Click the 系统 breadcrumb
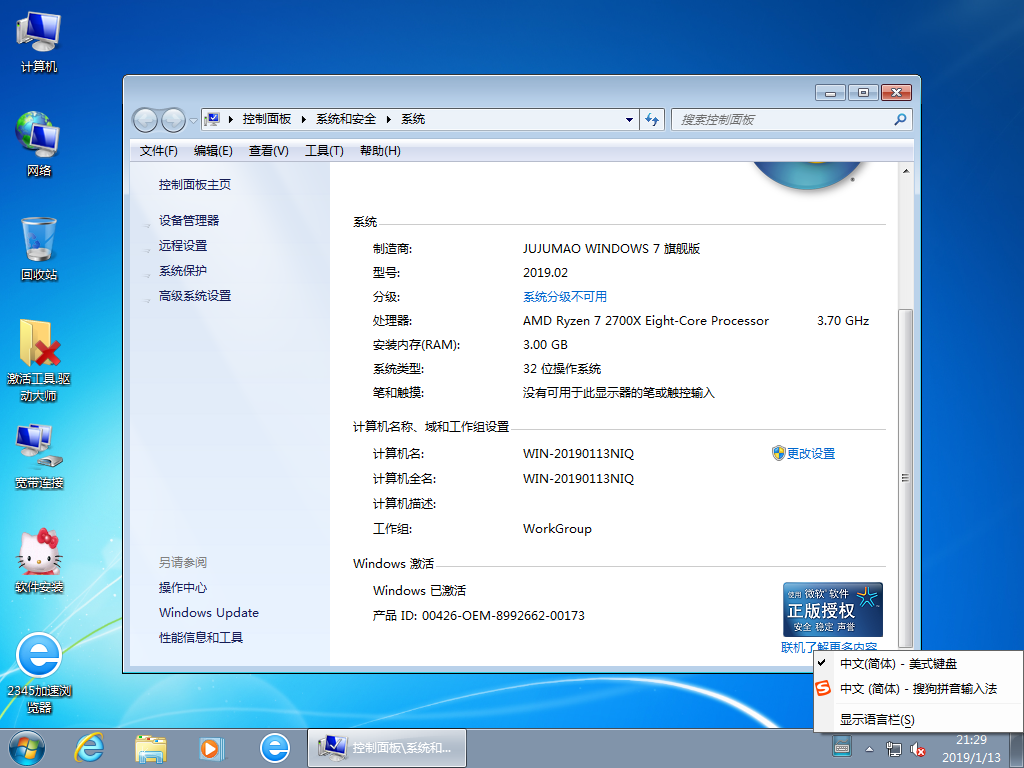Viewport: 1024px width, 768px height. coord(413,119)
